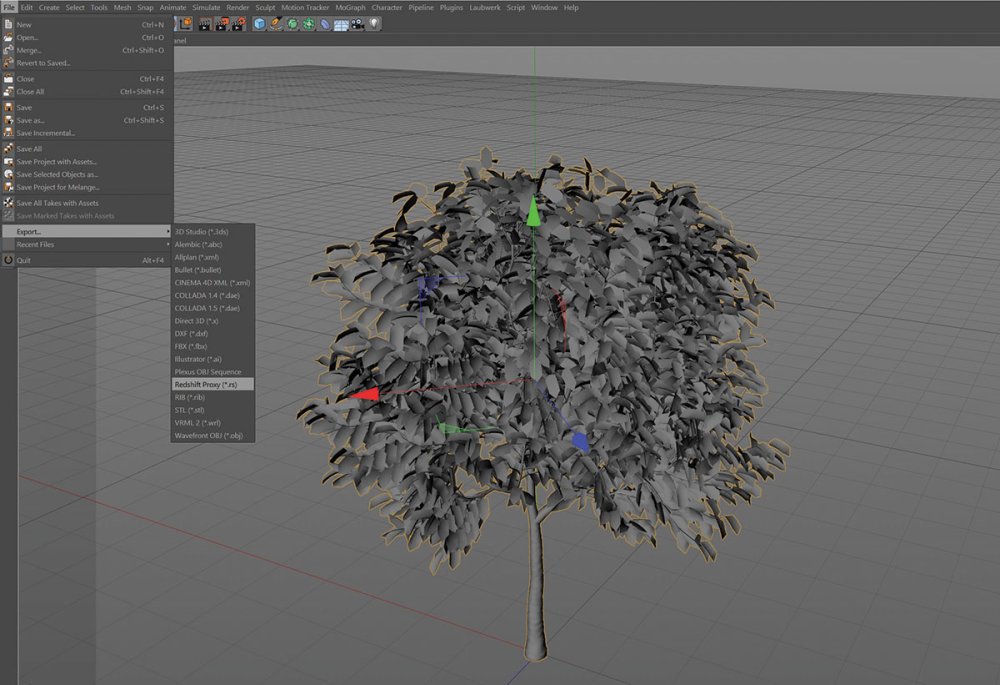The image size is (1000, 685).
Task: Click the red X-axis arrow handle
Action: click(x=364, y=395)
